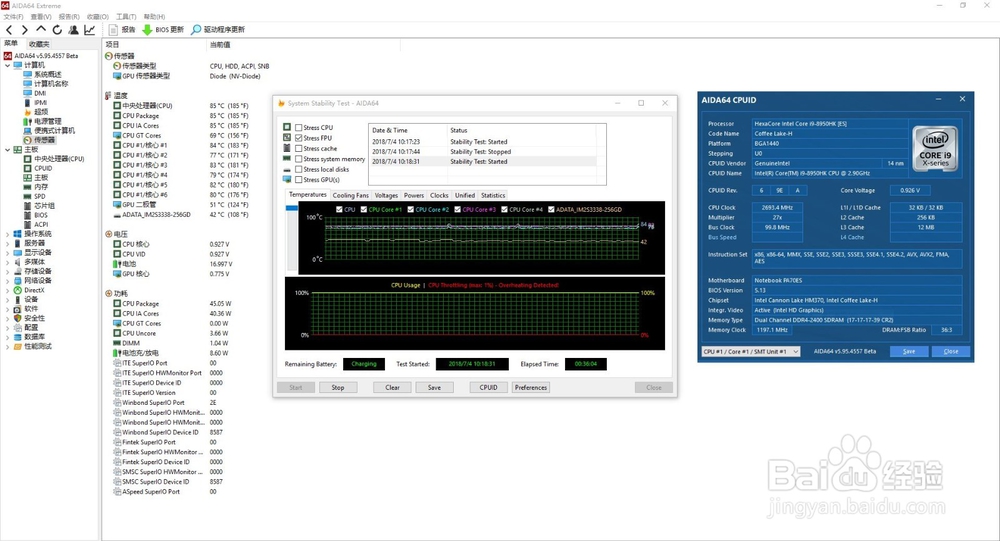Click the Up arrow toolbar icon
The image size is (1000, 541).
coord(41,29)
